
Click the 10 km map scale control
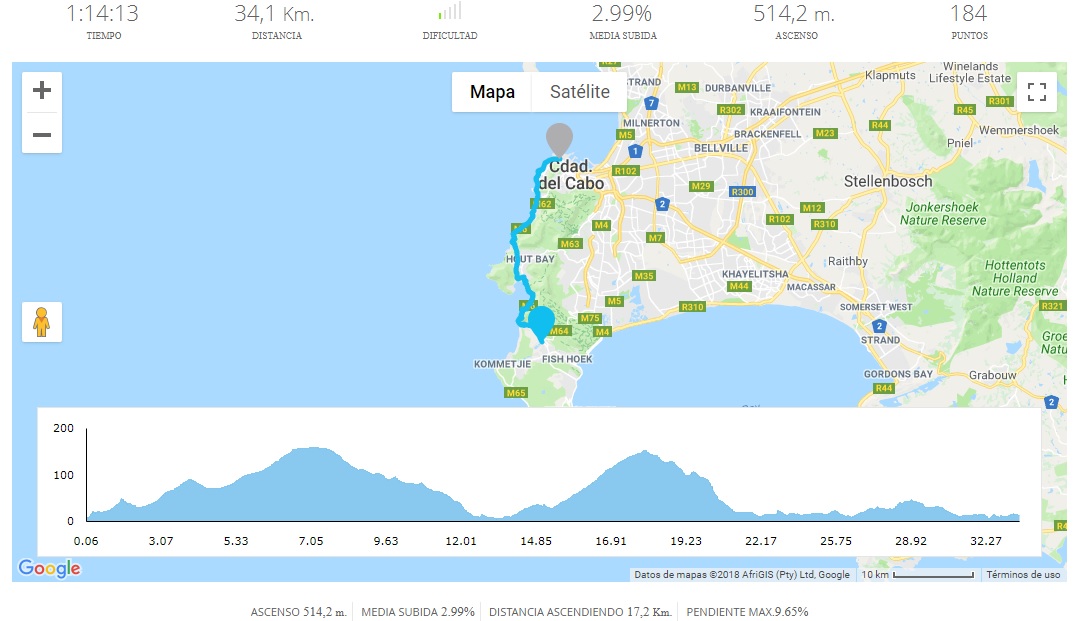918,575
